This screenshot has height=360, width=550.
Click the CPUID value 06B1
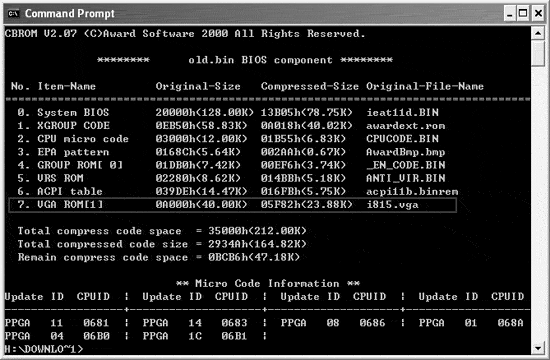tap(234, 336)
